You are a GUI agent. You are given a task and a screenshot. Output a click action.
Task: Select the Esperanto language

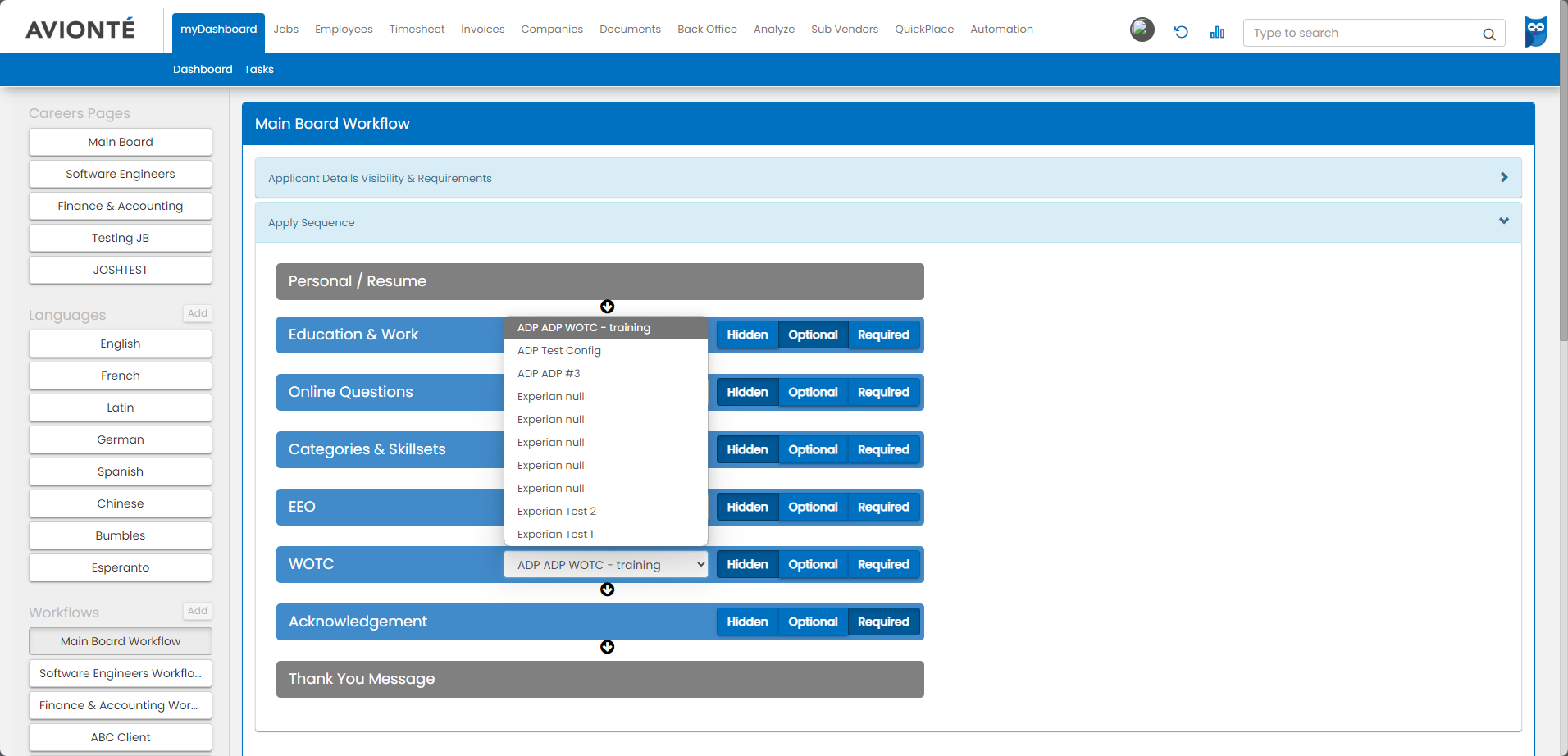(x=121, y=567)
